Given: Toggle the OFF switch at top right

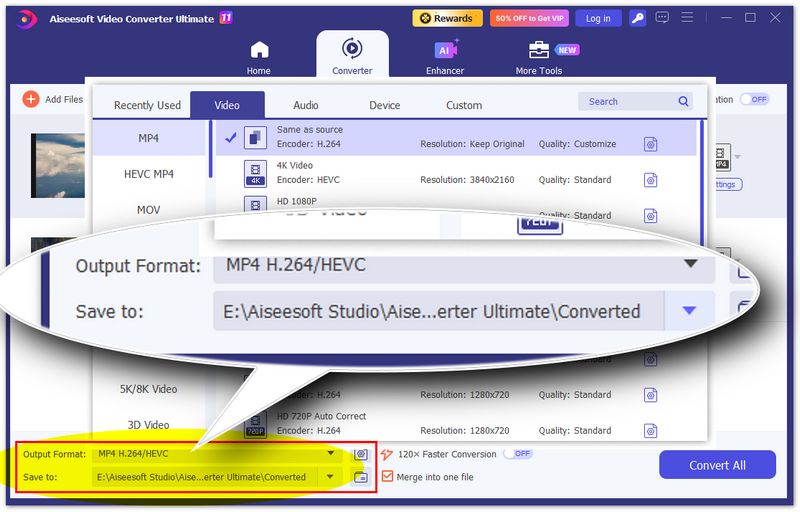Looking at the screenshot, I should [755, 99].
